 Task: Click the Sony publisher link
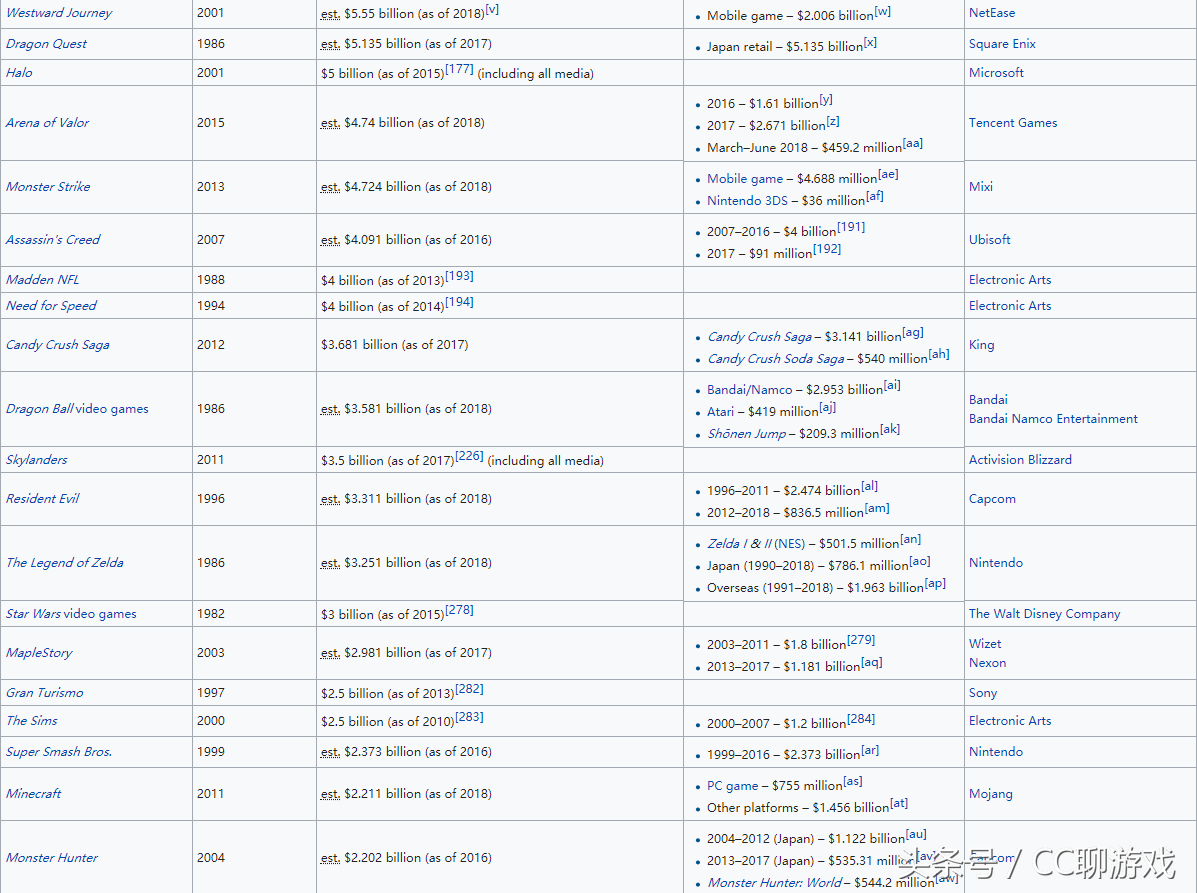[982, 693]
